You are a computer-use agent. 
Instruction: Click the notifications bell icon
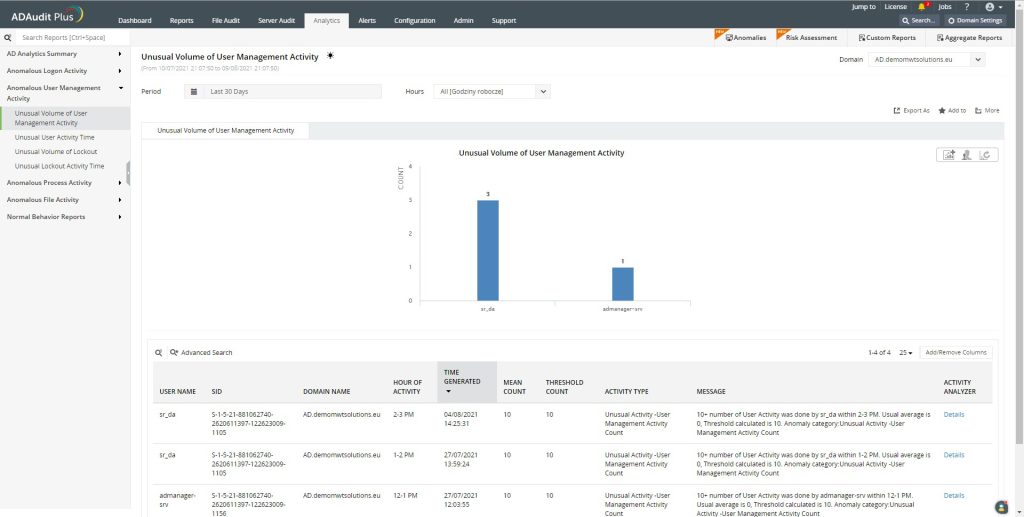point(921,6)
